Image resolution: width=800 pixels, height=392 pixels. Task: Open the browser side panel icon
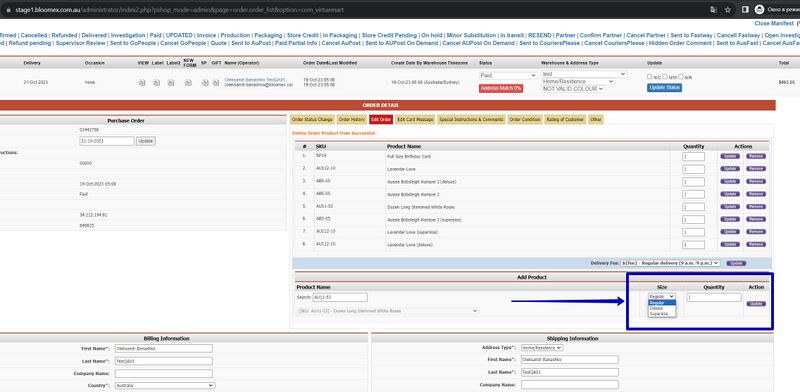[745, 10]
